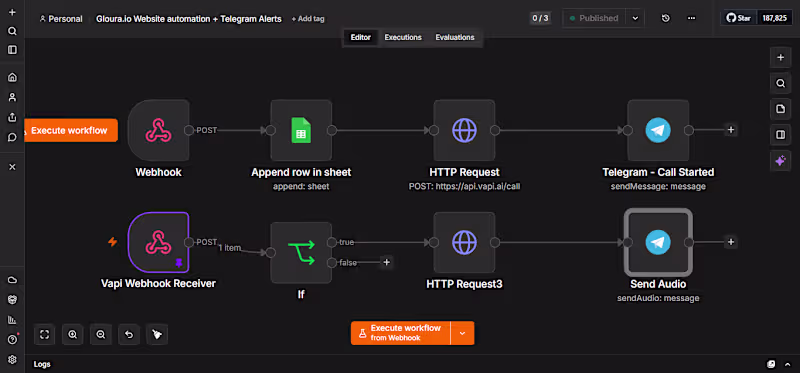Select the Telegram - Call Started node

[658, 130]
